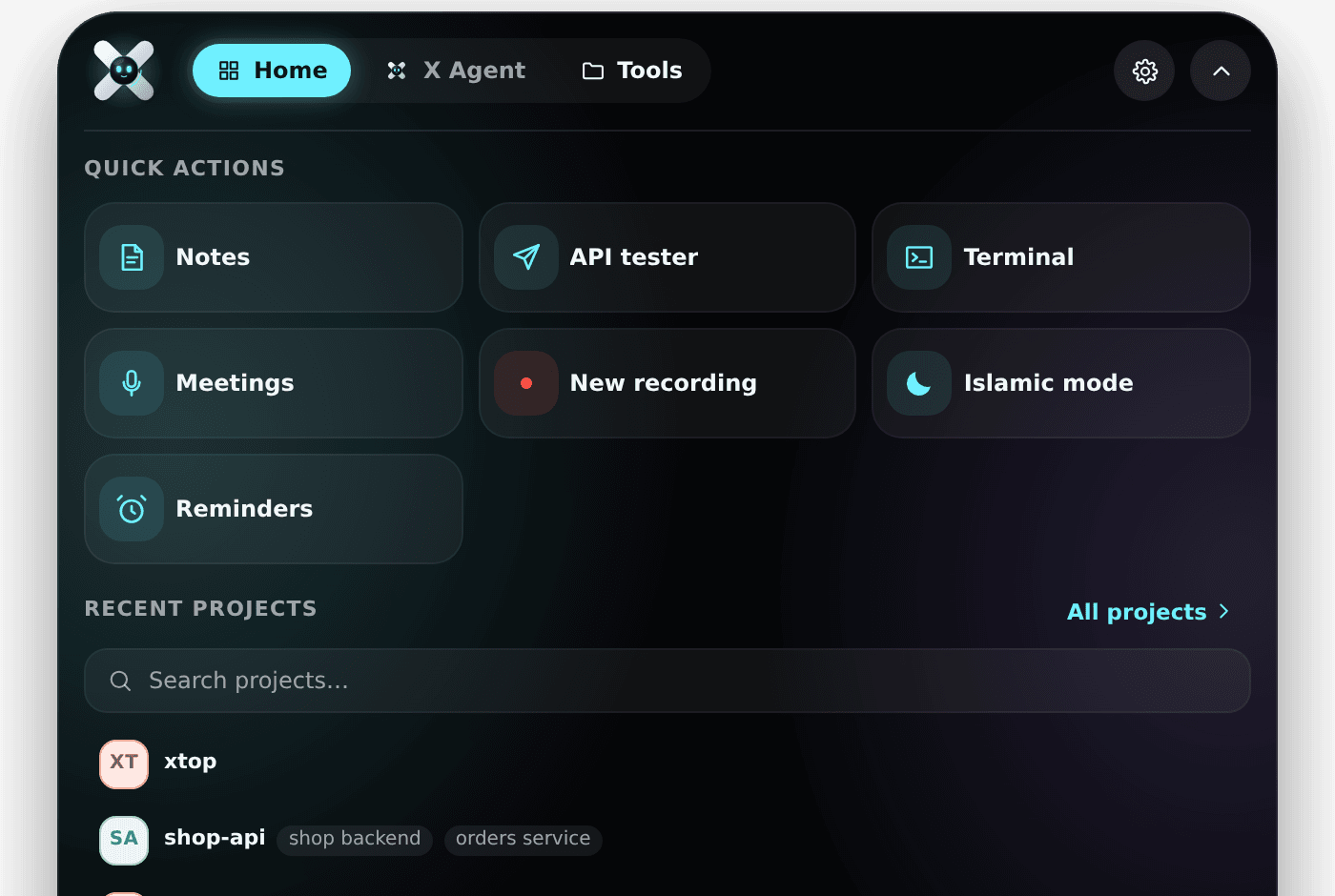Switch to the Home tab
Viewport: 1335px width, 896px height.
pyautogui.click(x=272, y=71)
